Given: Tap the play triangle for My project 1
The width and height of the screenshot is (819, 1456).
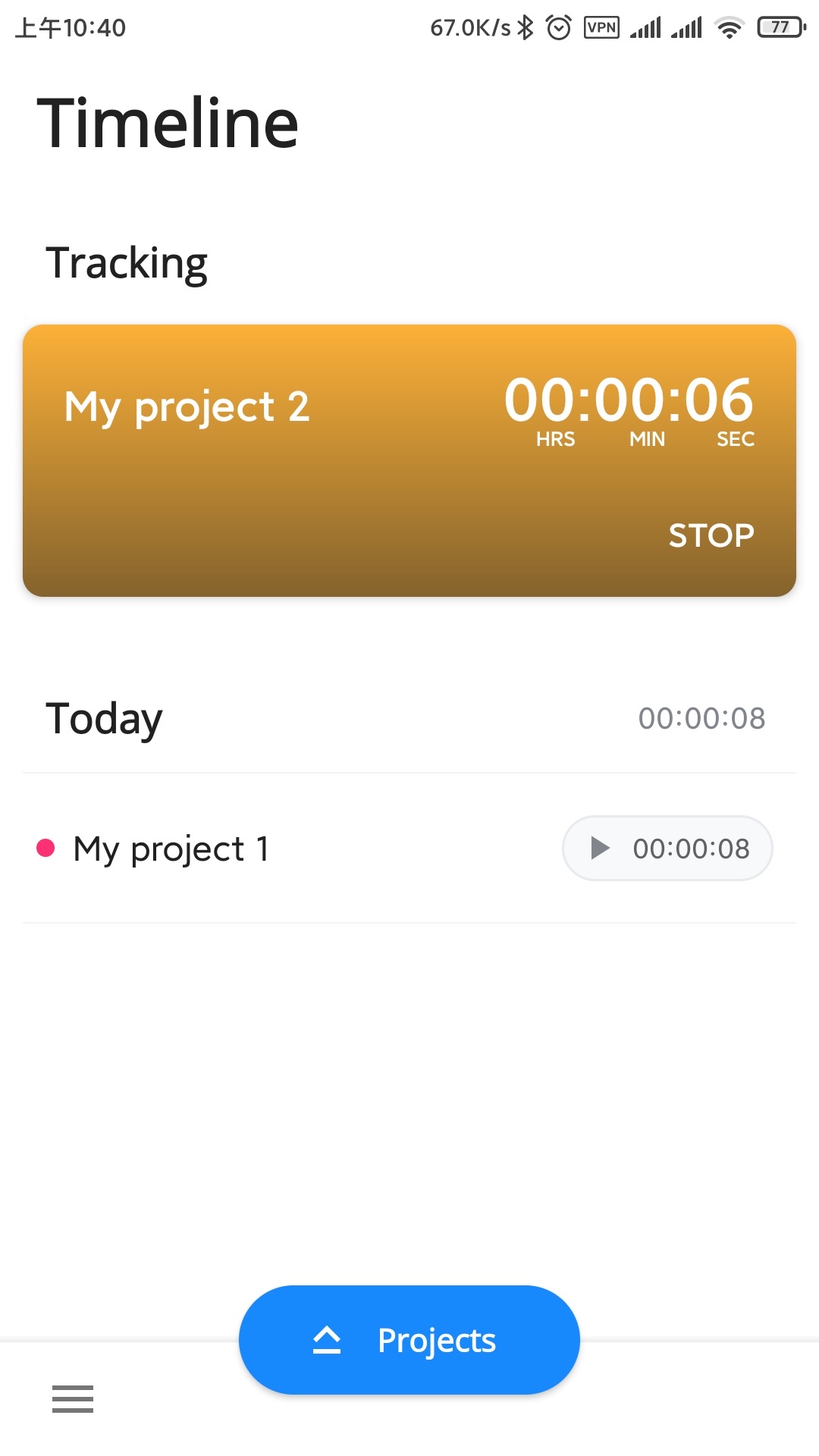Looking at the screenshot, I should tap(600, 848).
